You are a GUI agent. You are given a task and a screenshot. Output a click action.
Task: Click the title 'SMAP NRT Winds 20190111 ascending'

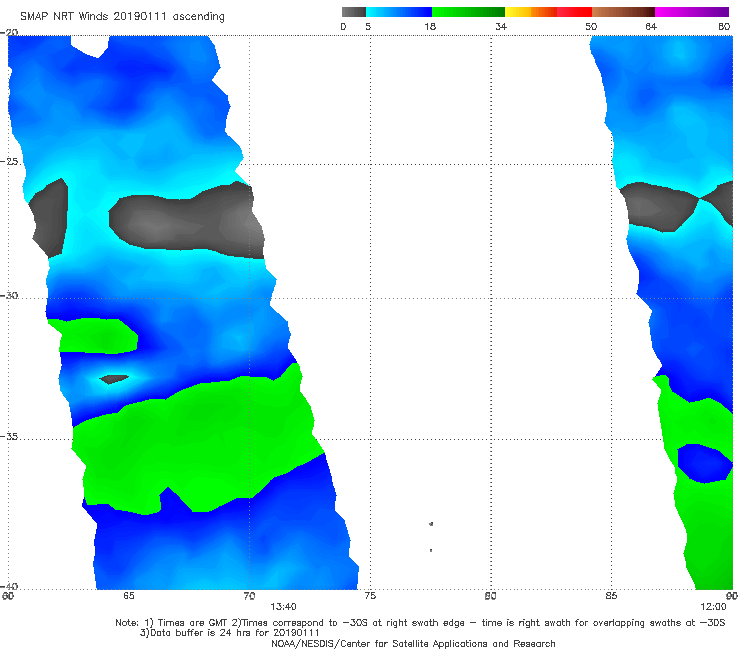122,16
